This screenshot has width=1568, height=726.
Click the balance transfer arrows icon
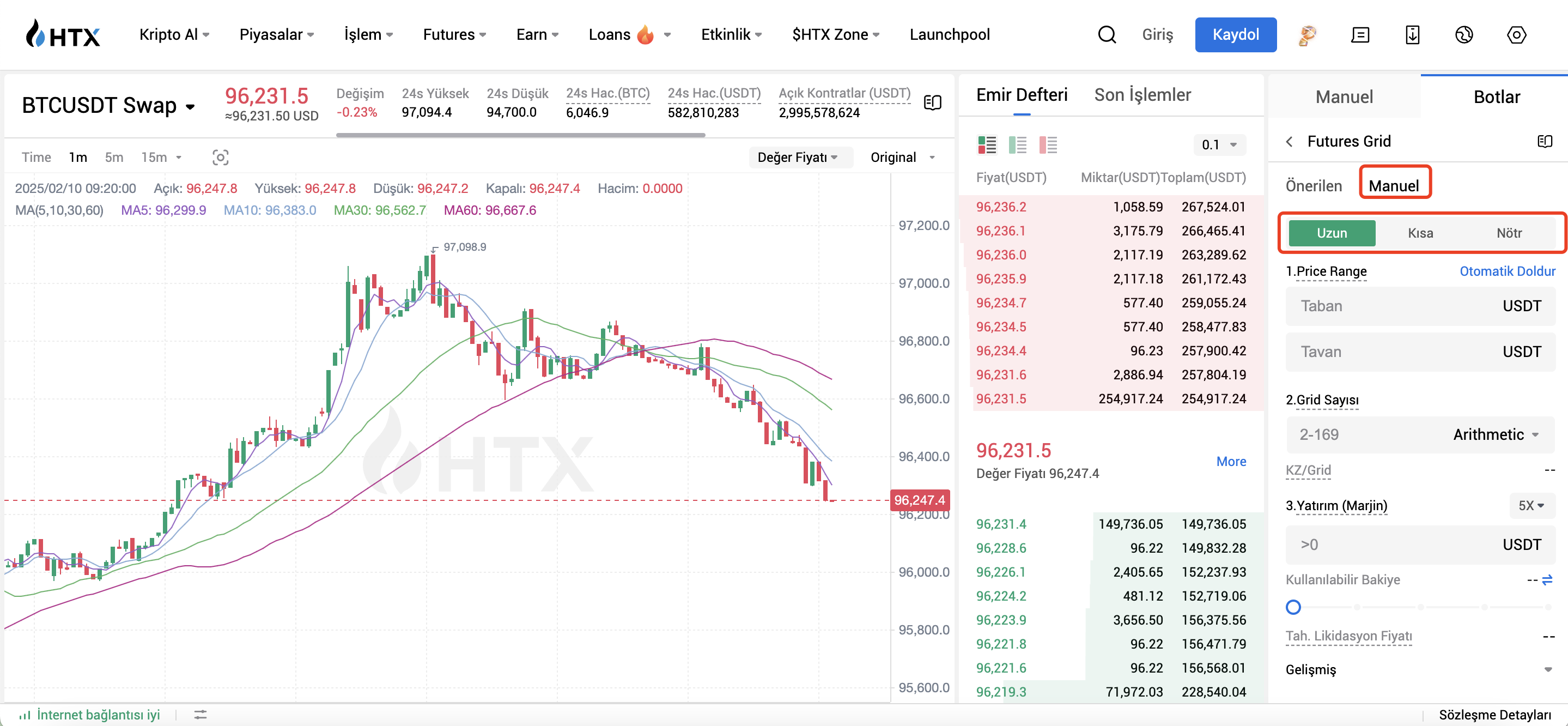(1547, 580)
